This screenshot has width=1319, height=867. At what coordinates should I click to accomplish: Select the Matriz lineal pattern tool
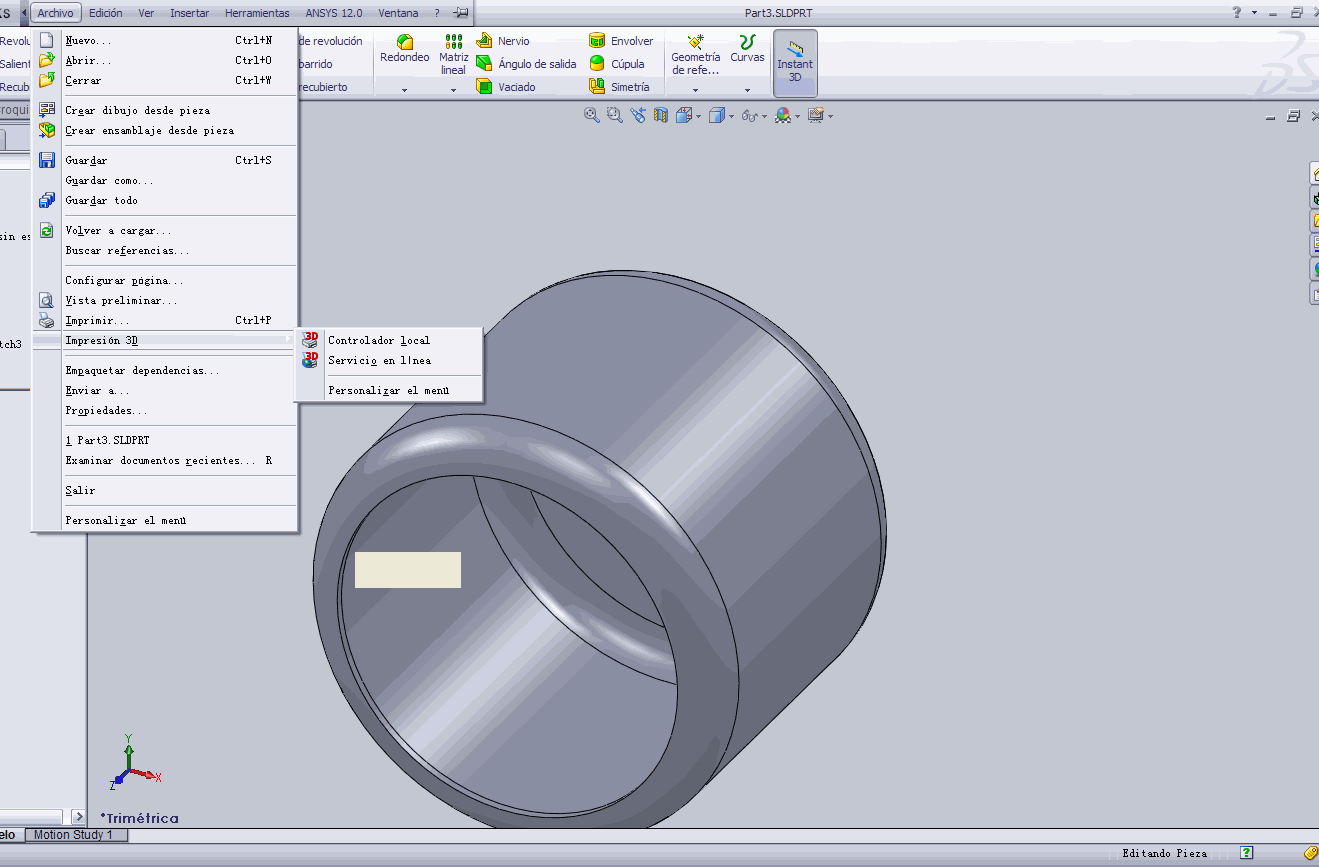point(453,54)
